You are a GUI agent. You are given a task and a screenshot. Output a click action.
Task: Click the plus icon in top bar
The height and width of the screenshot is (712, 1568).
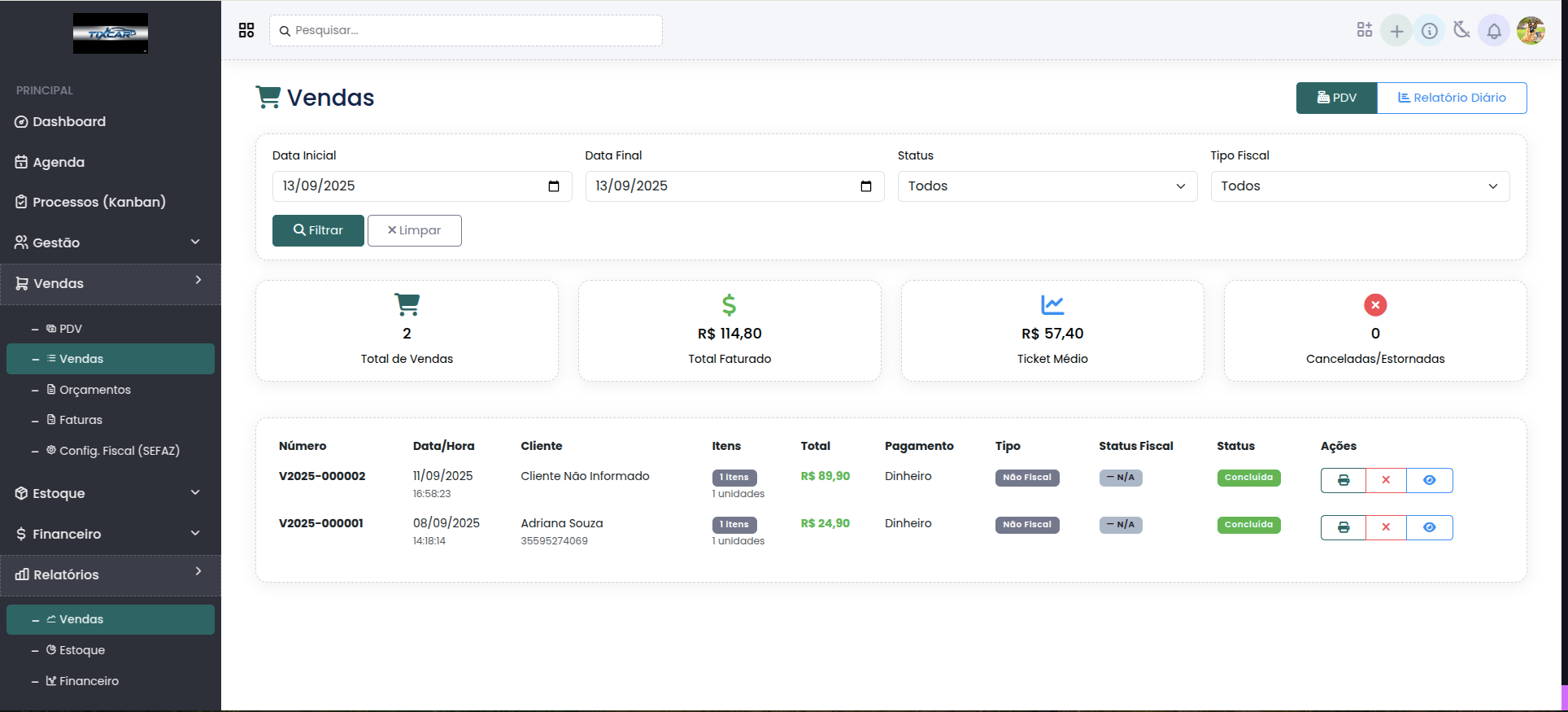point(1396,31)
